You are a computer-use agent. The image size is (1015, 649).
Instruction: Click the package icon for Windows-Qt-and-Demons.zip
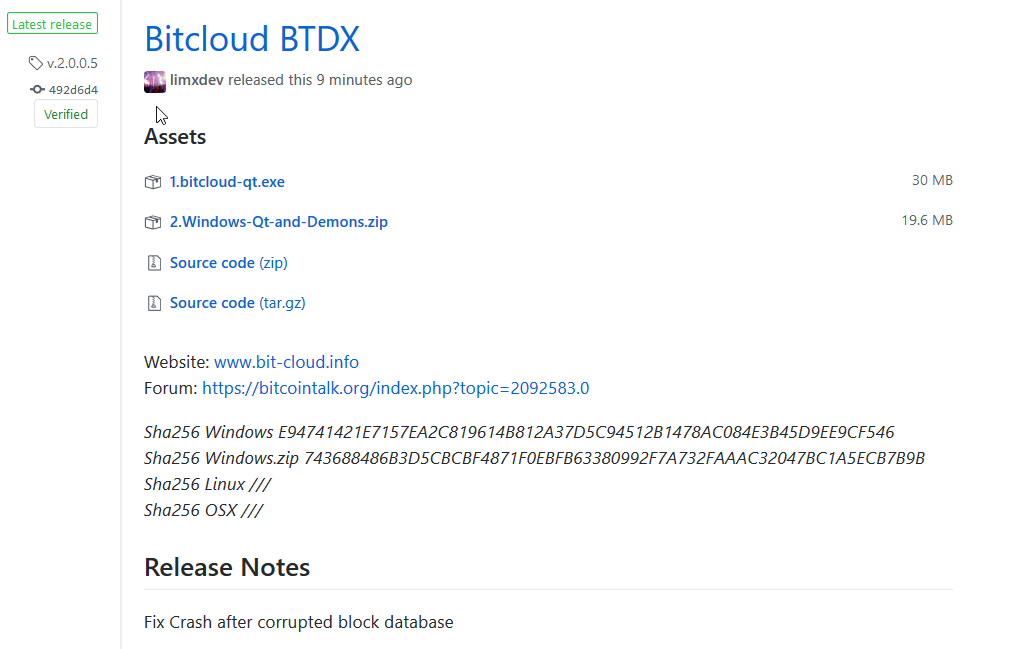153,222
